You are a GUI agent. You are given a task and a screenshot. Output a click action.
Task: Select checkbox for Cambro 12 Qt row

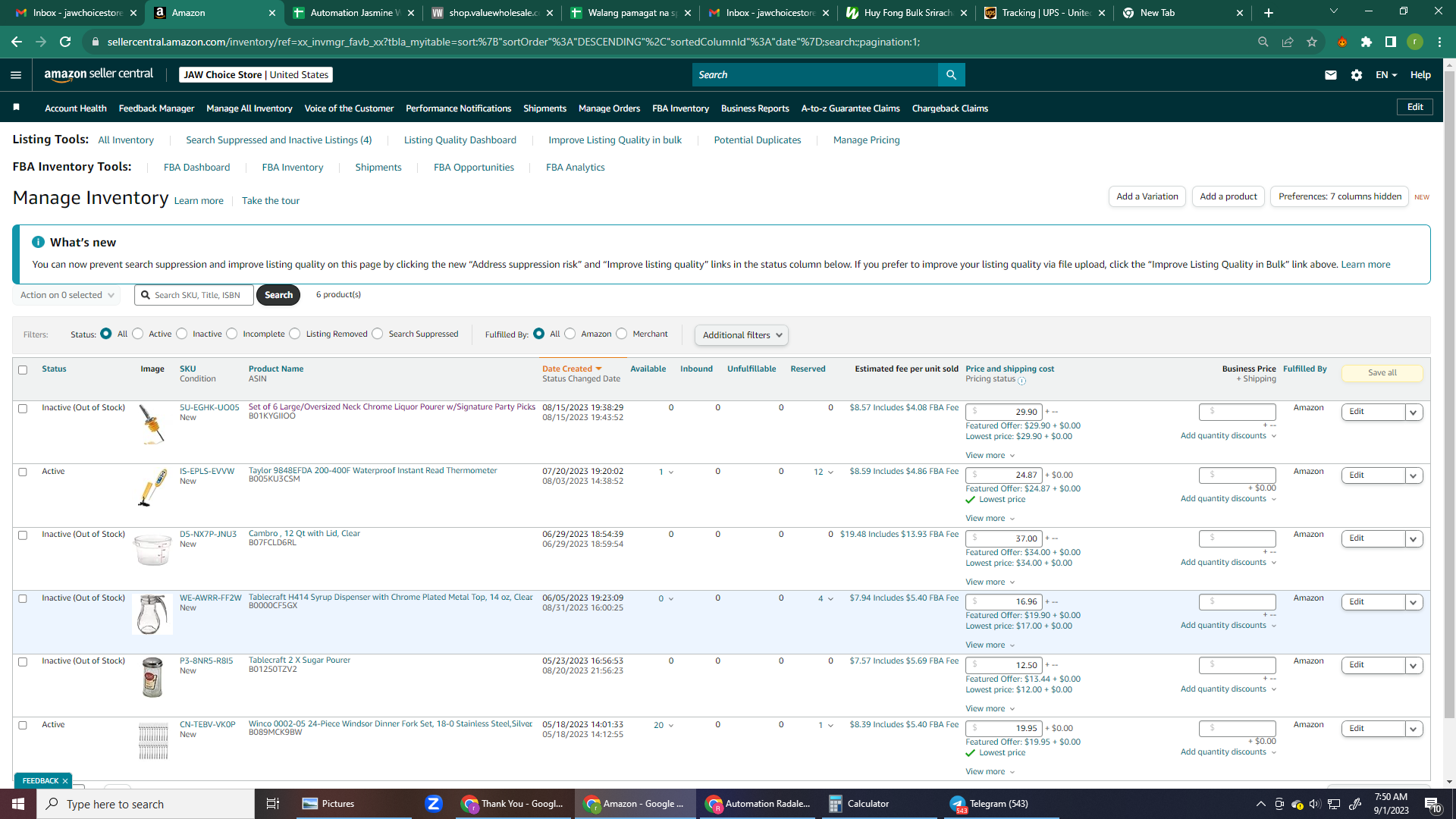(x=23, y=535)
